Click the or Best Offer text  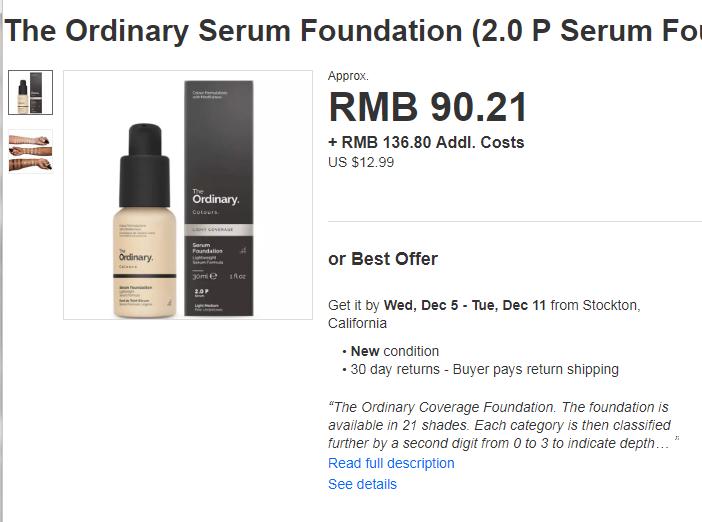383,259
